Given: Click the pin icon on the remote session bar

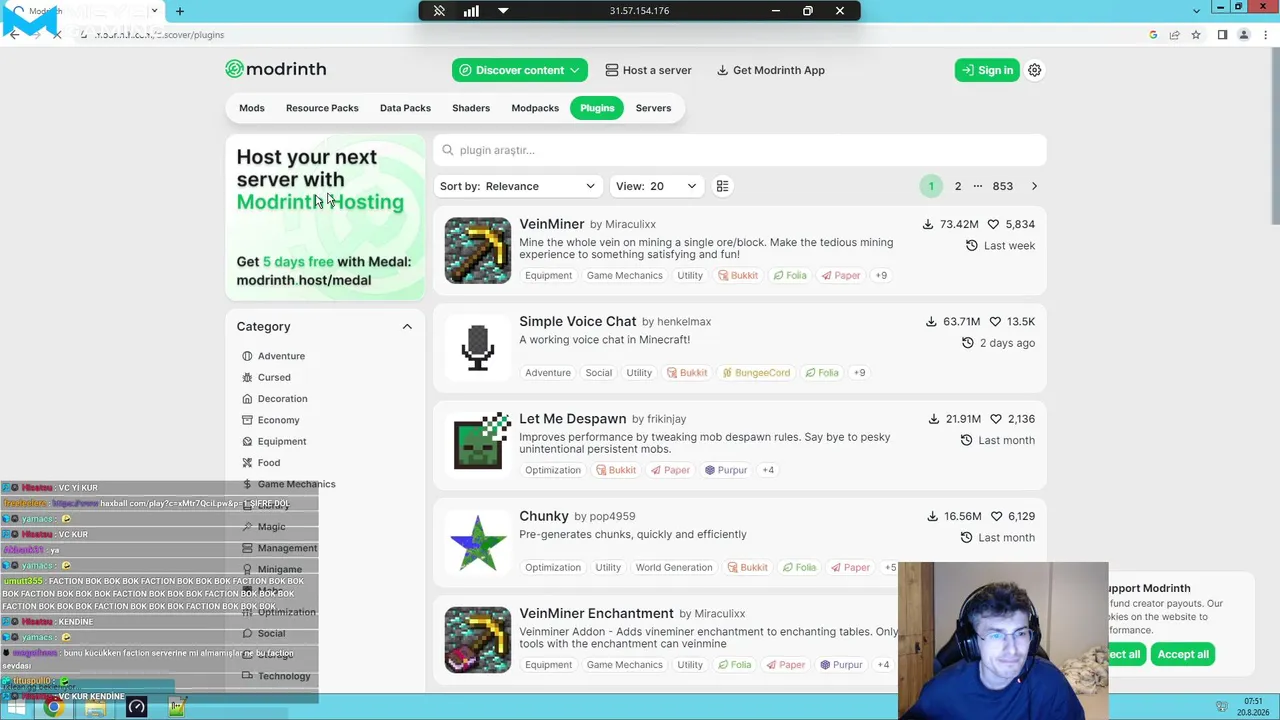Looking at the screenshot, I should [439, 11].
